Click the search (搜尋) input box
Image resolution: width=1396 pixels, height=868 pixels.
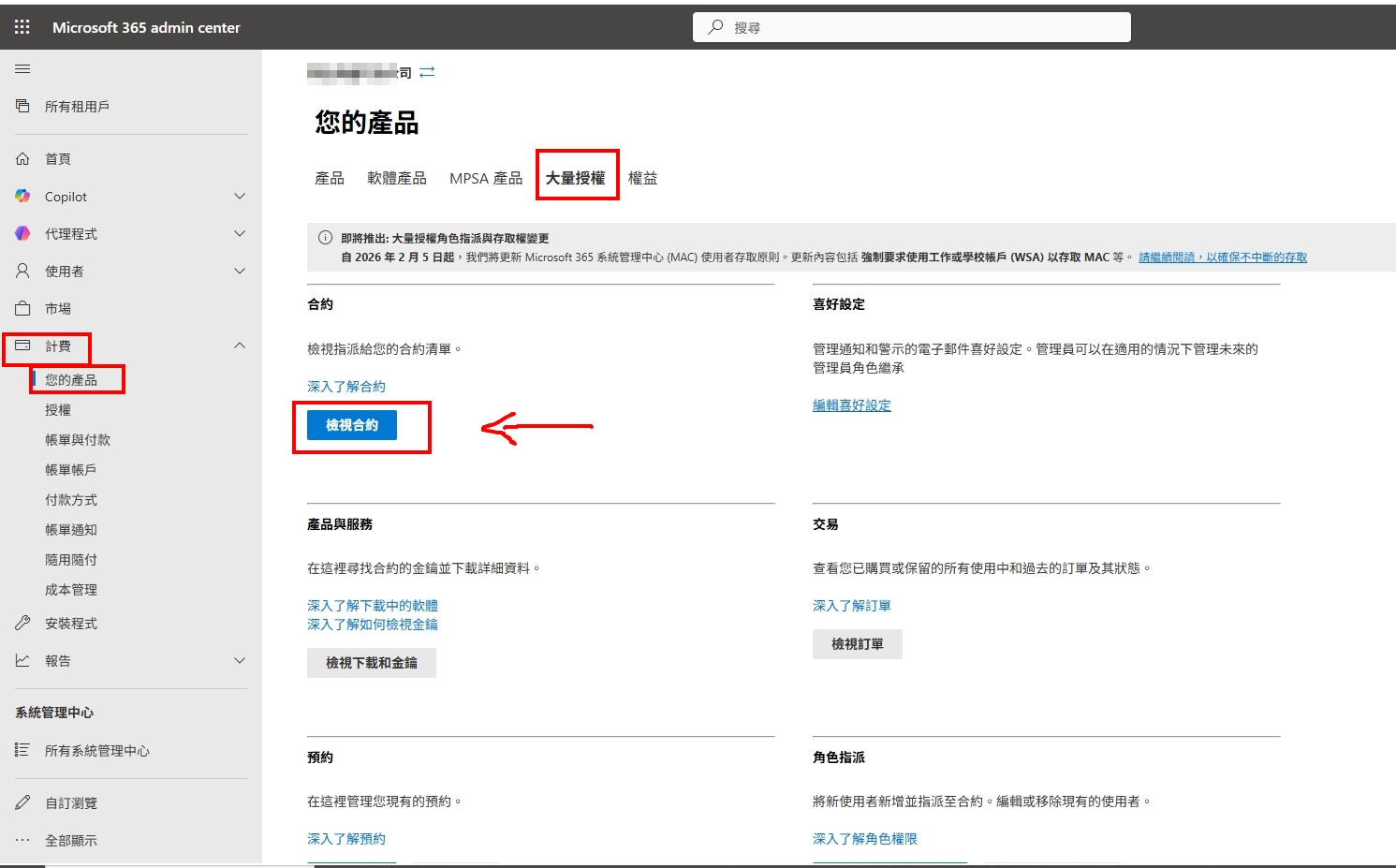911,27
